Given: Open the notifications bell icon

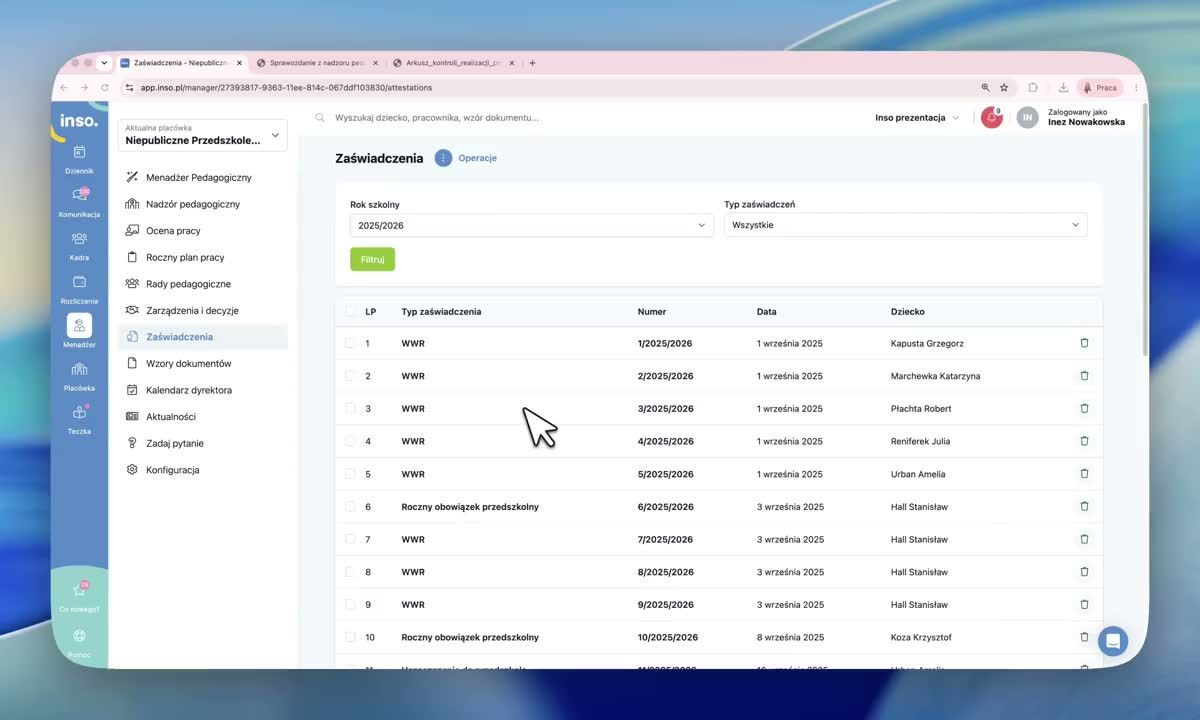Looking at the screenshot, I should point(991,117).
